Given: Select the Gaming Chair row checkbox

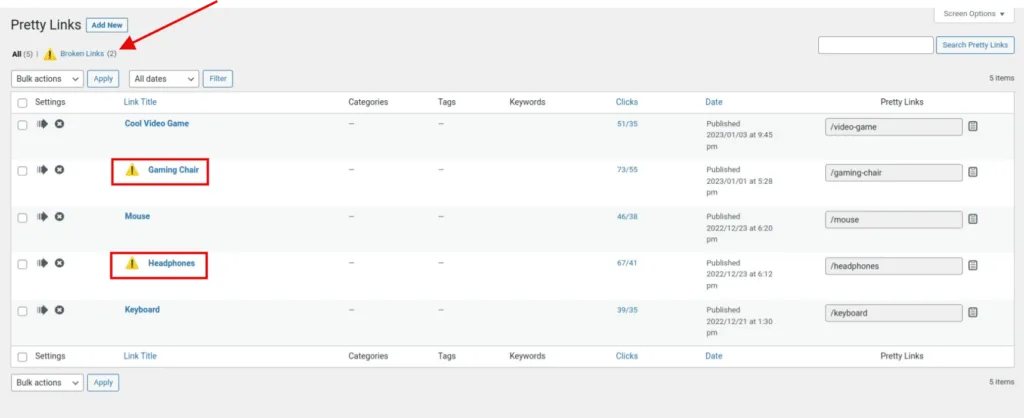Looking at the screenshot, I should (23, 171).
